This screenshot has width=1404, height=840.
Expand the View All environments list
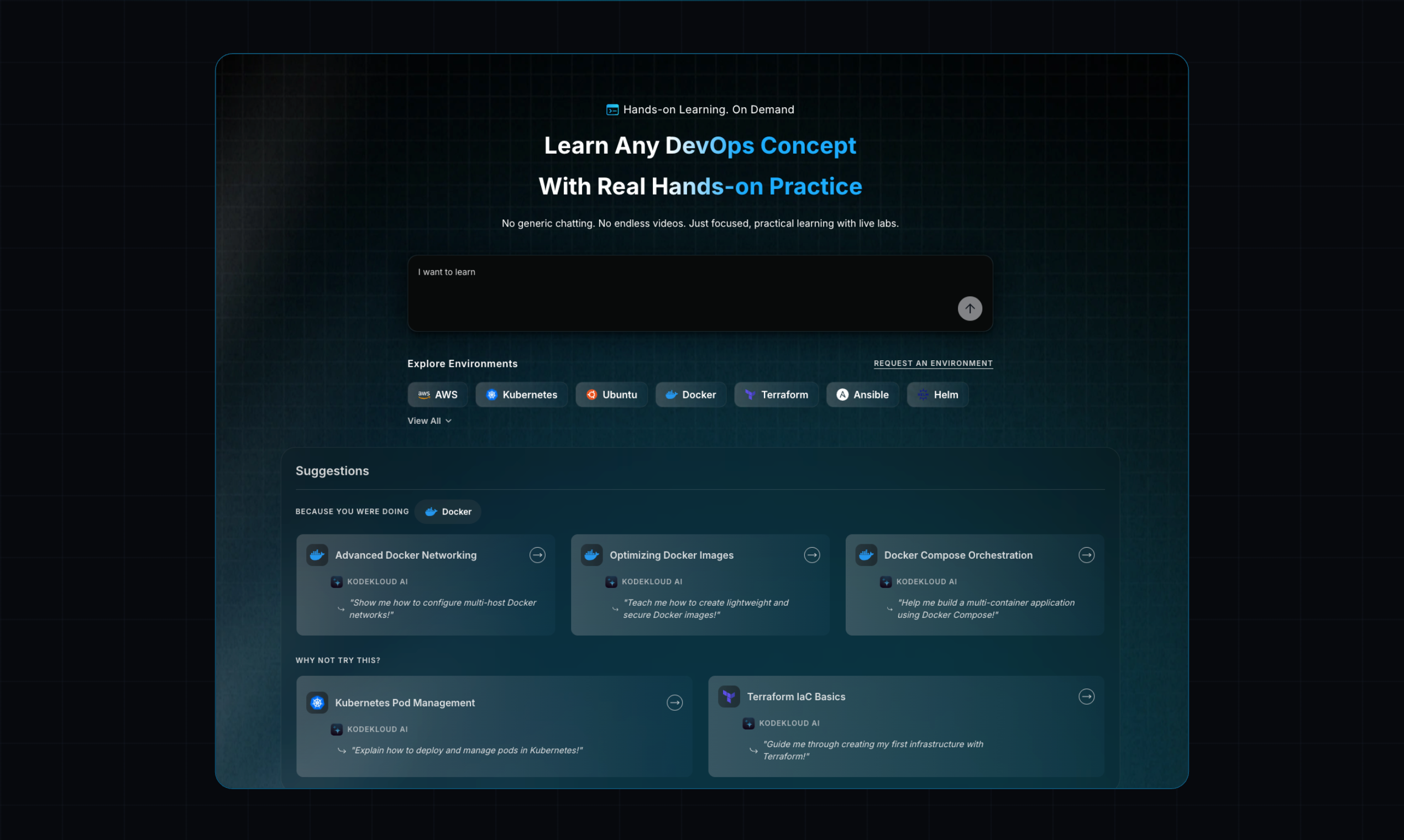[429, 421]
